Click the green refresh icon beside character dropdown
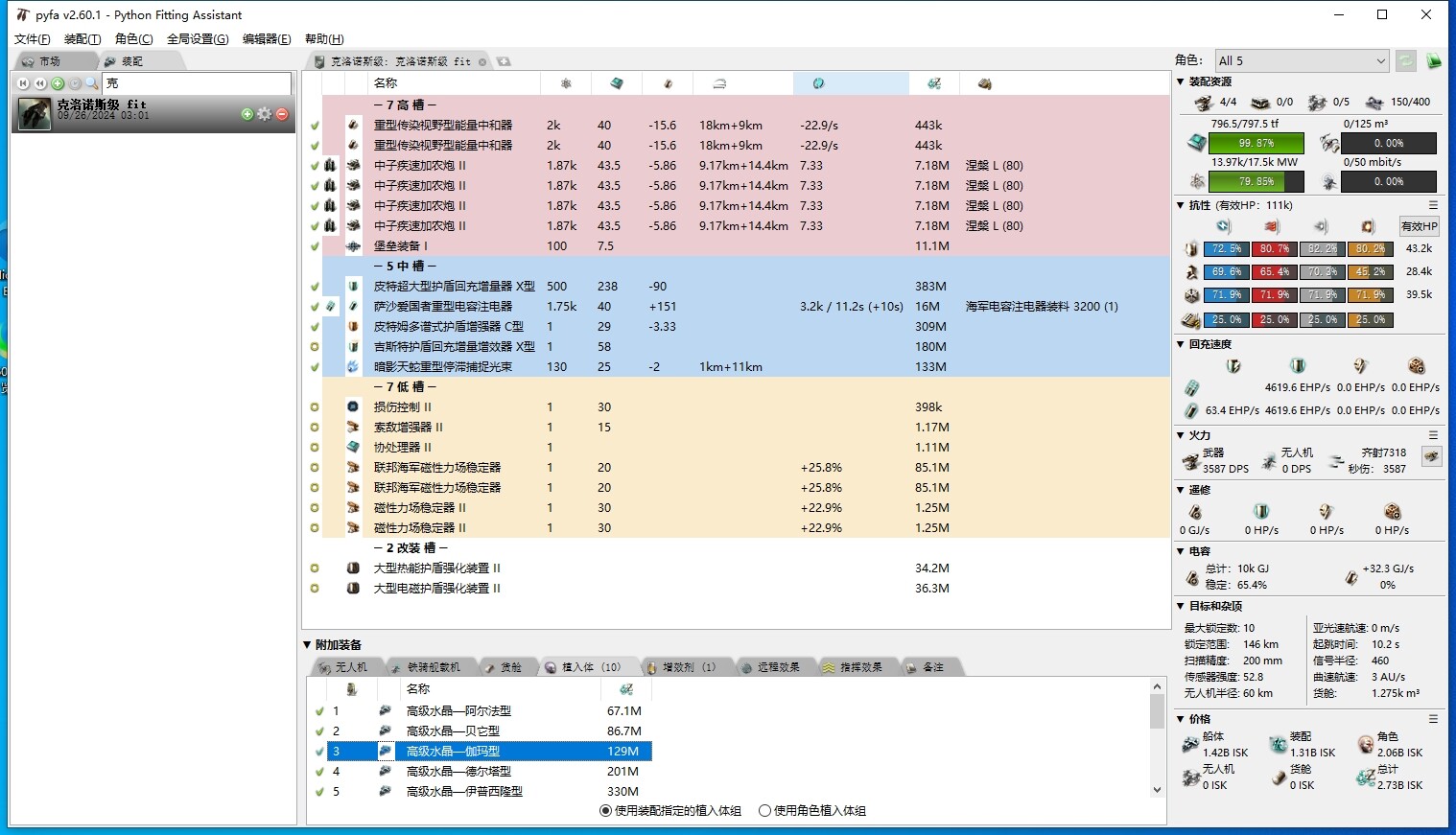This screenshot has width=1456, height=835. [x=1405, y=61]
